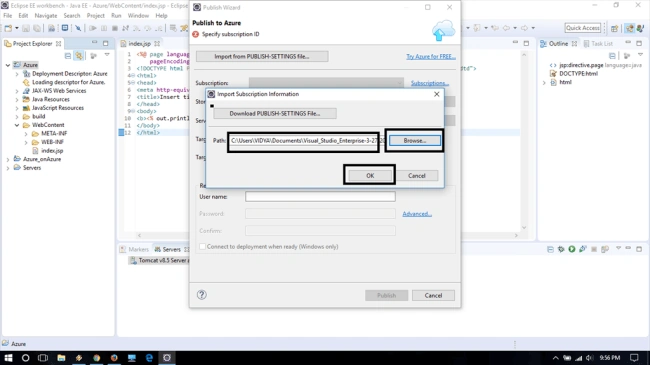
Task: Expand the build folder
Action: pos(17,117)
